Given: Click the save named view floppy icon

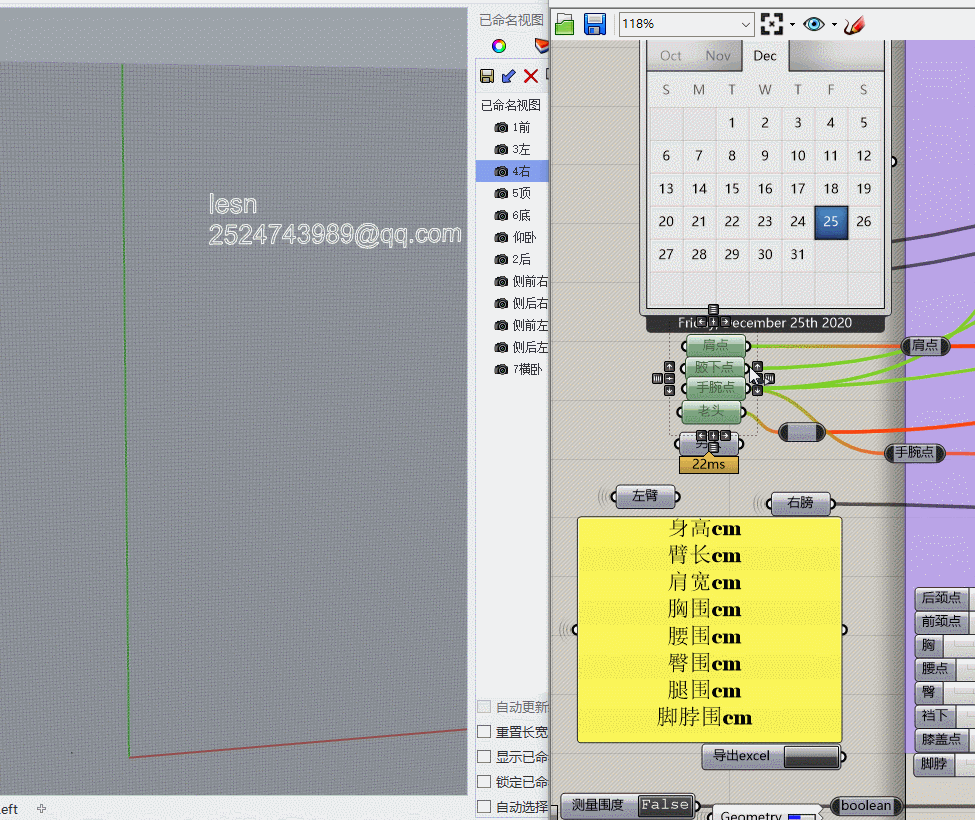Looking at the screenshot, I should coord(487,76).
